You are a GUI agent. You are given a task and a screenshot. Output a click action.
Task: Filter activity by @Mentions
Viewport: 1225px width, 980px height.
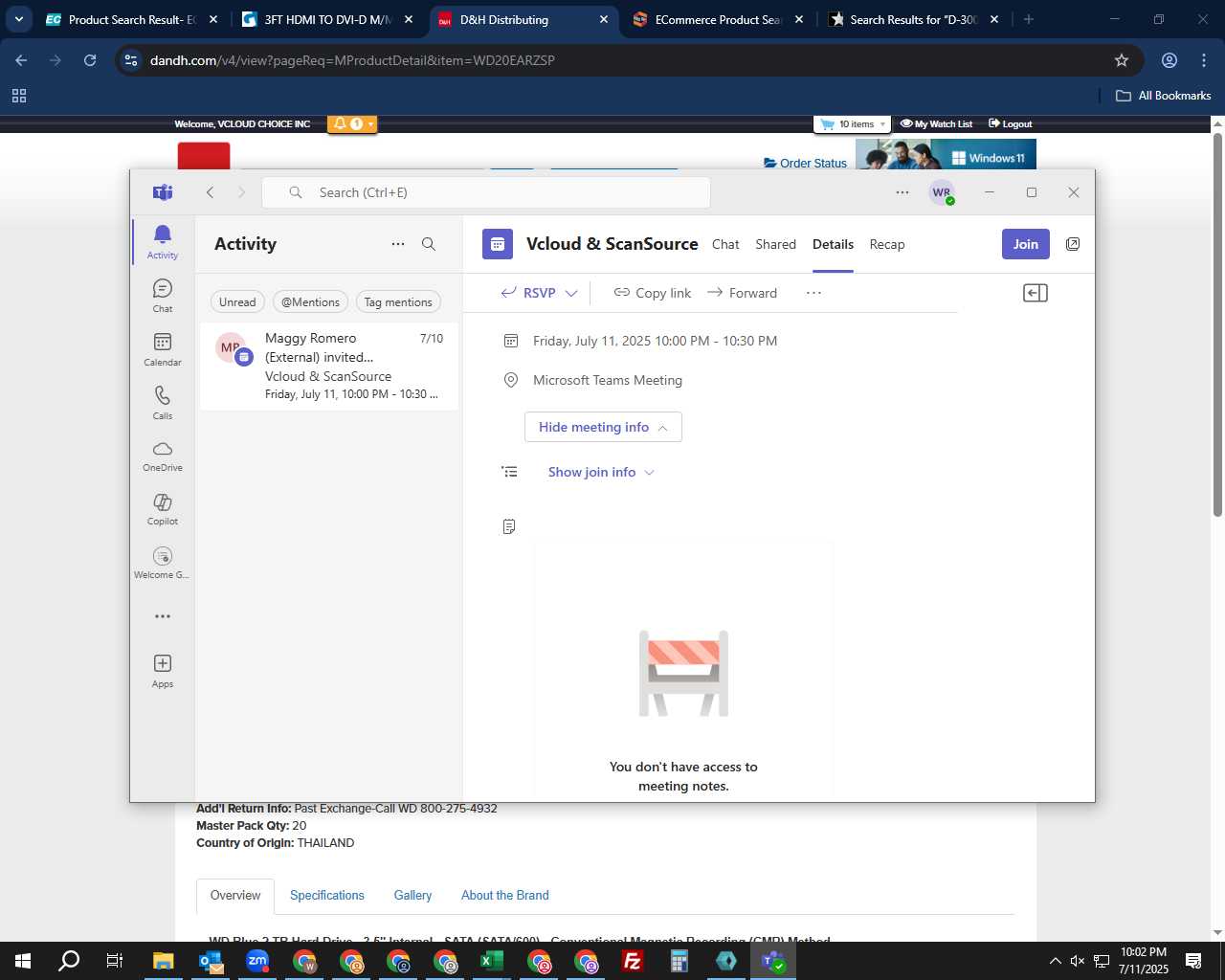[x=310, y=302]
